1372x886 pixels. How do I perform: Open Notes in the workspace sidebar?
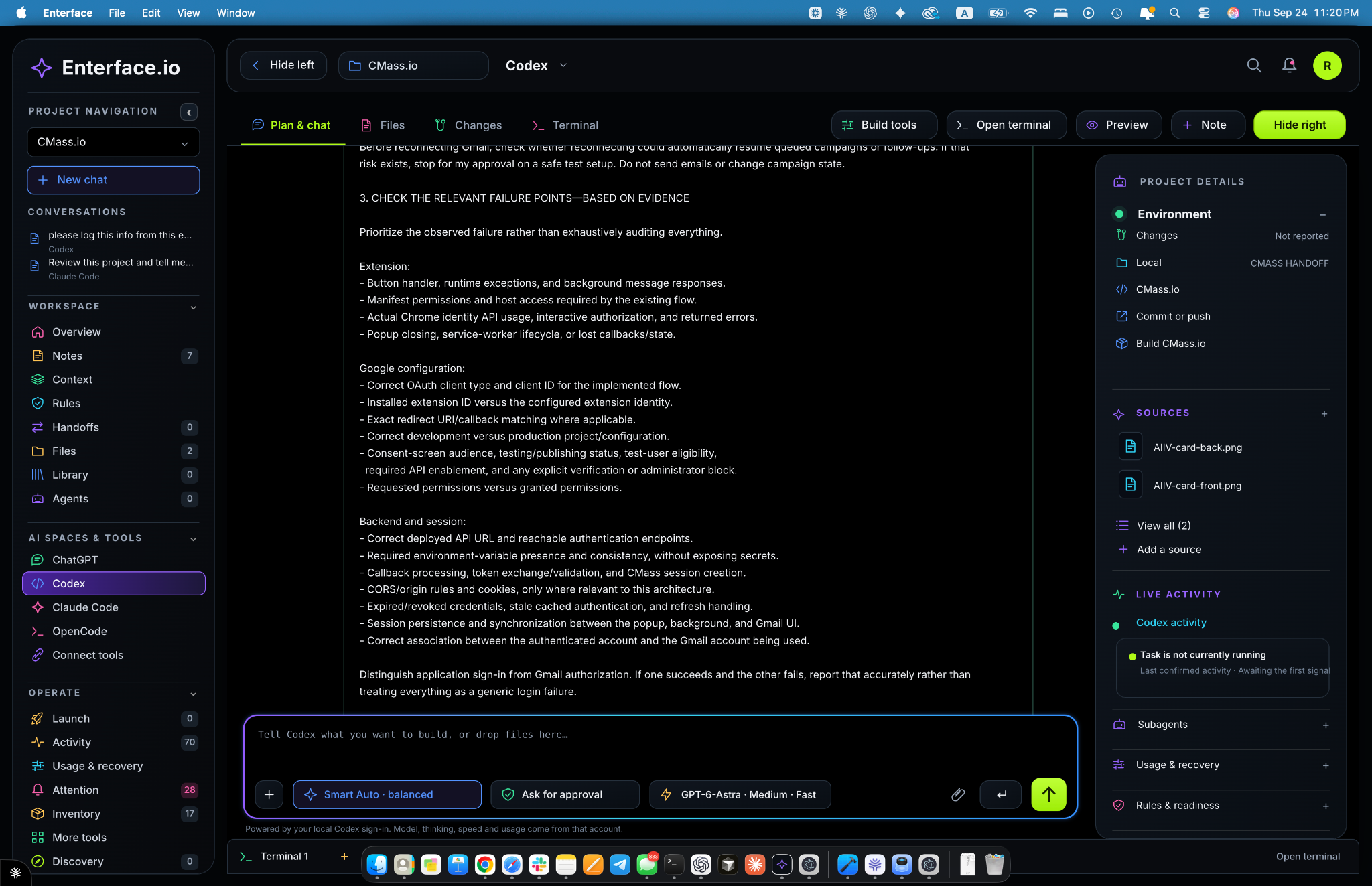pyautogui.click(x=113, y=356)
